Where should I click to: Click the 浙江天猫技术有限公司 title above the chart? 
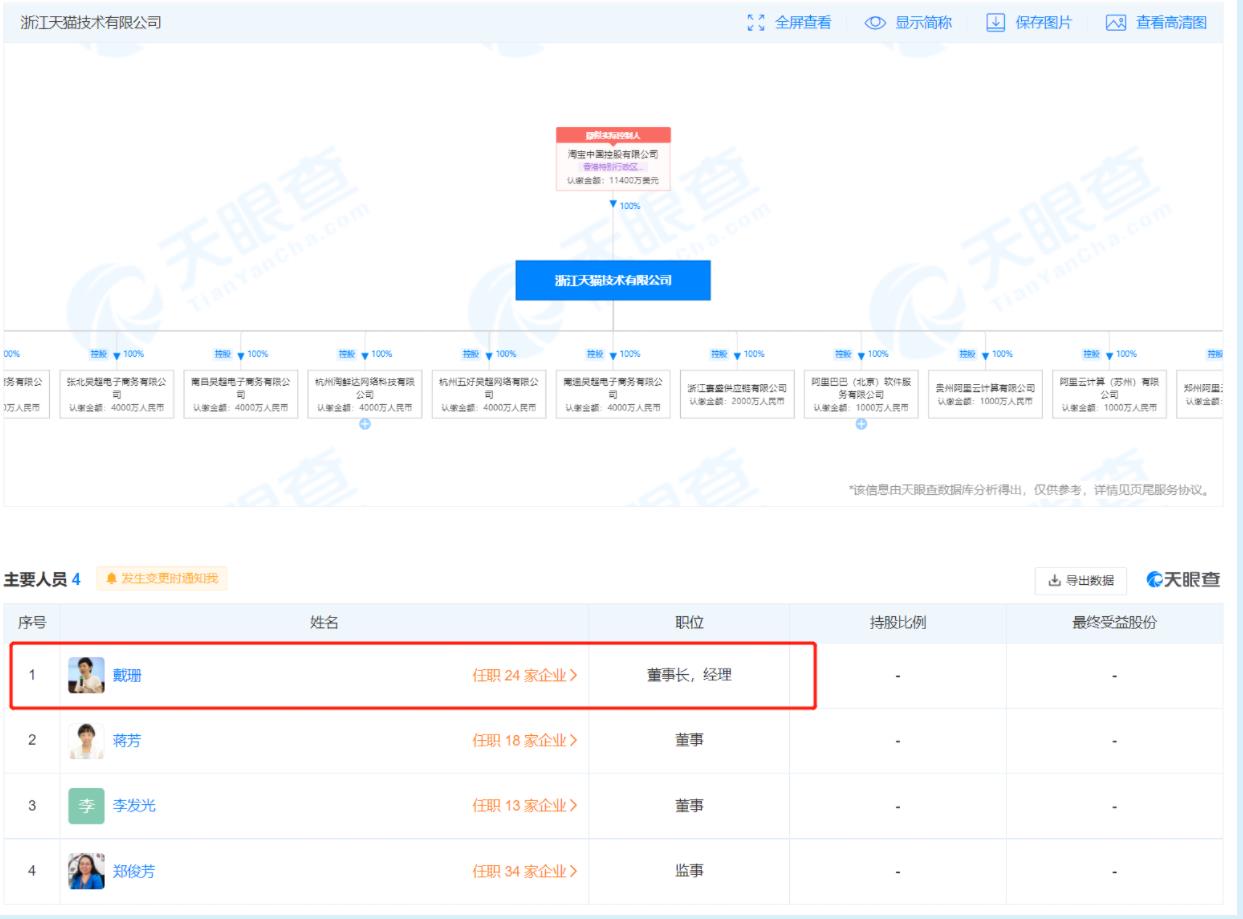point(91,23)
